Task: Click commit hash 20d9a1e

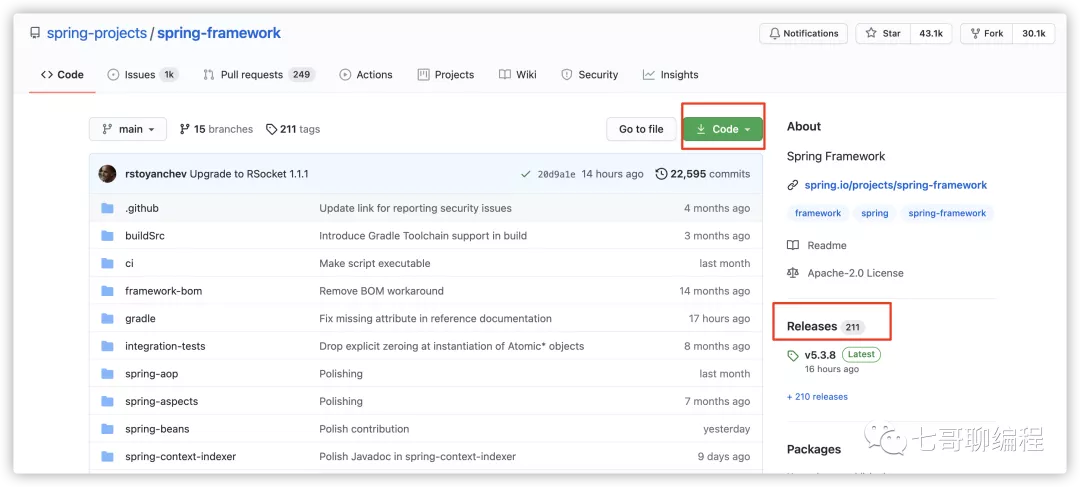Action: (557, 174)
